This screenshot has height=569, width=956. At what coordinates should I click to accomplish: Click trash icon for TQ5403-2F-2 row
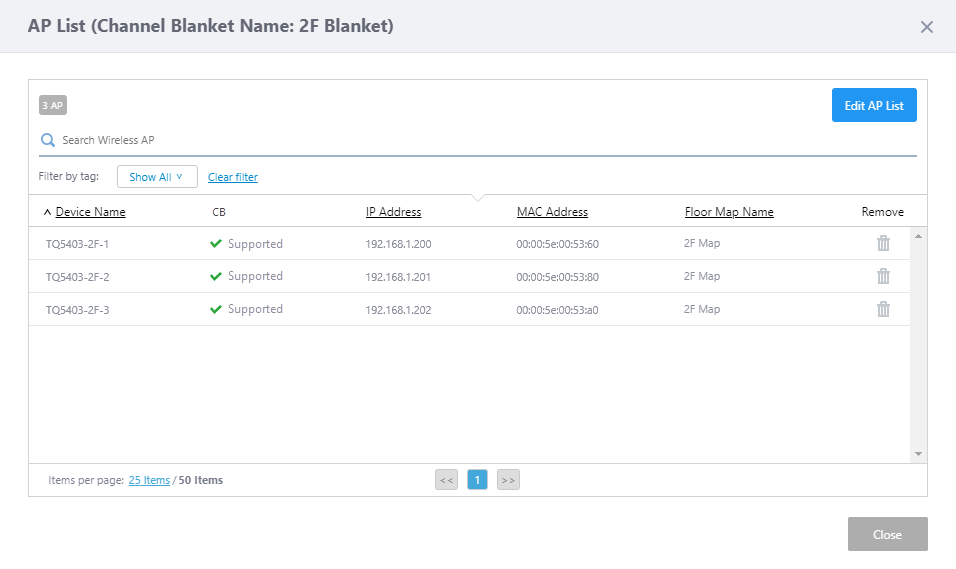pyautogui.click(x=883, y=276)
